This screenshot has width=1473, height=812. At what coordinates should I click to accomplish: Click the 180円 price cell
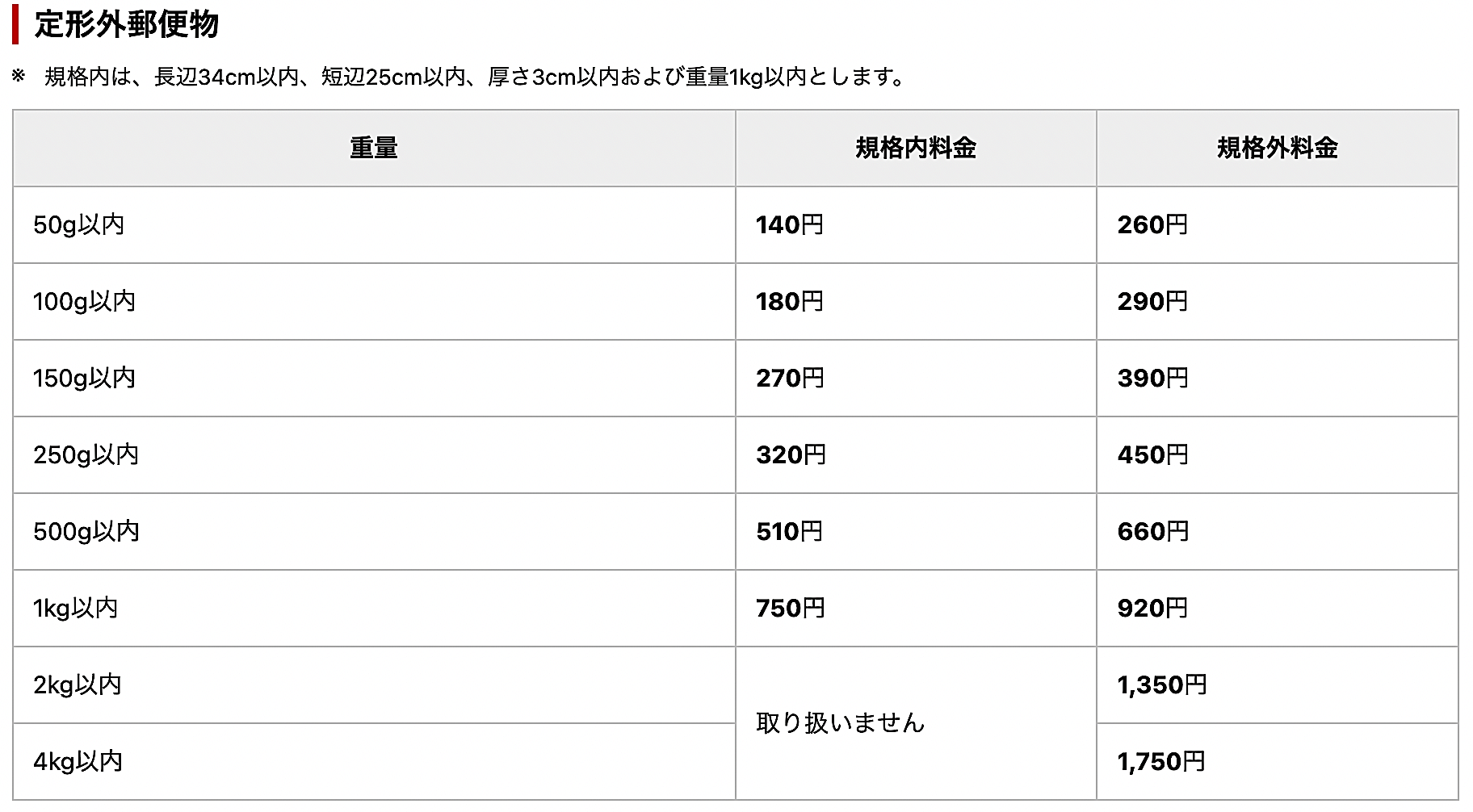(x=790, y=302)
